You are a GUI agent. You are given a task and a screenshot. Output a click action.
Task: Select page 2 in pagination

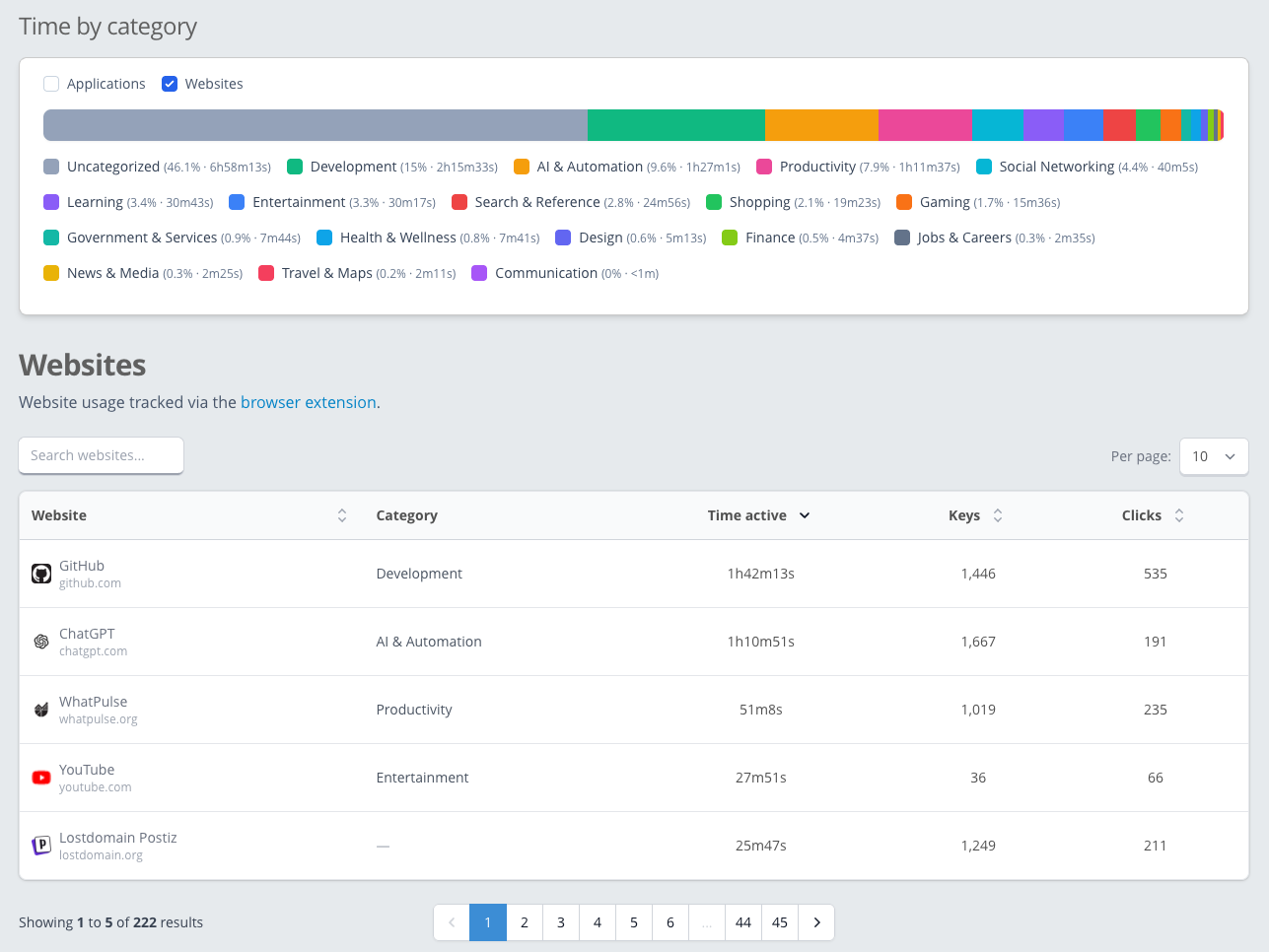tap(524, 922)
